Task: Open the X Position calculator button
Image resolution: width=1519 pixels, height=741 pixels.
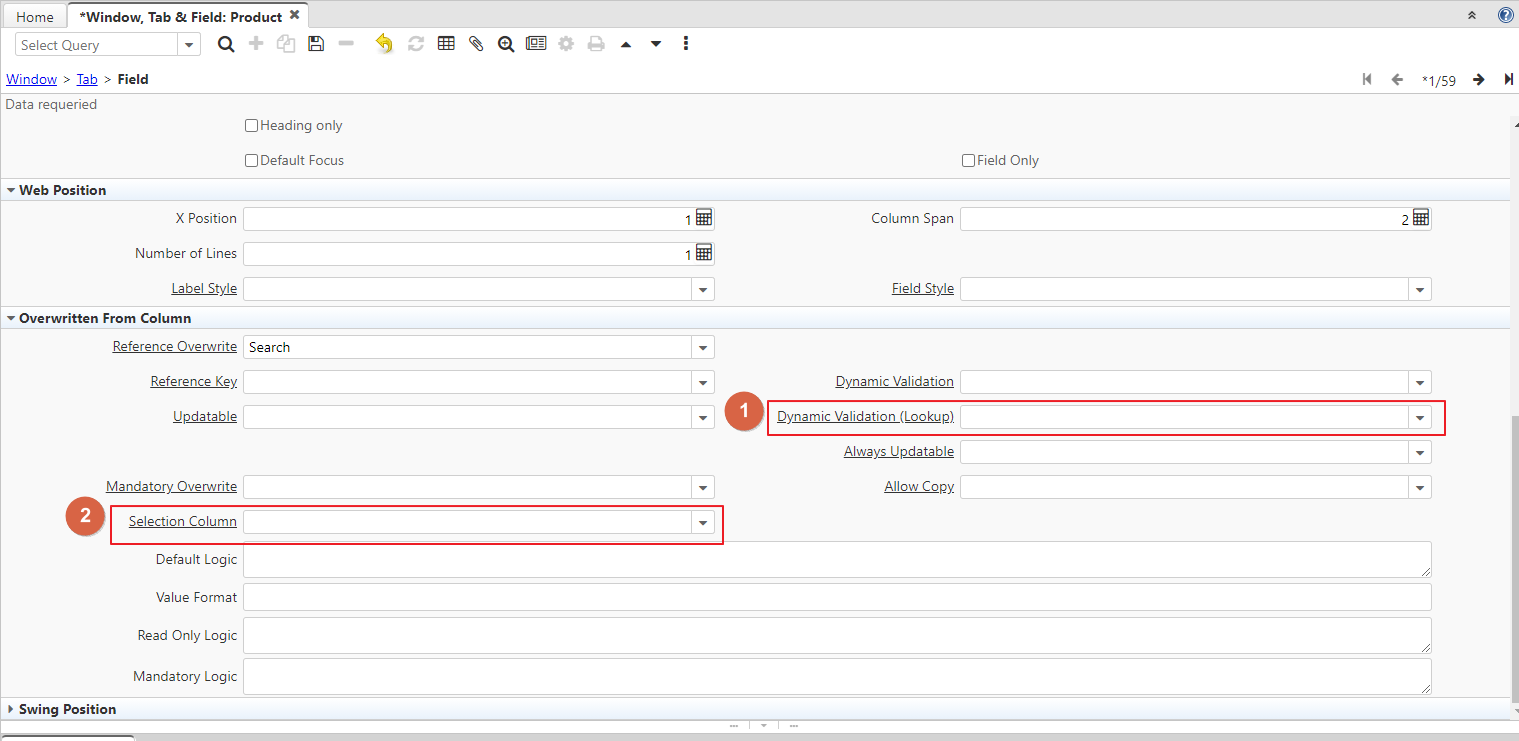Action: point(704,219)
